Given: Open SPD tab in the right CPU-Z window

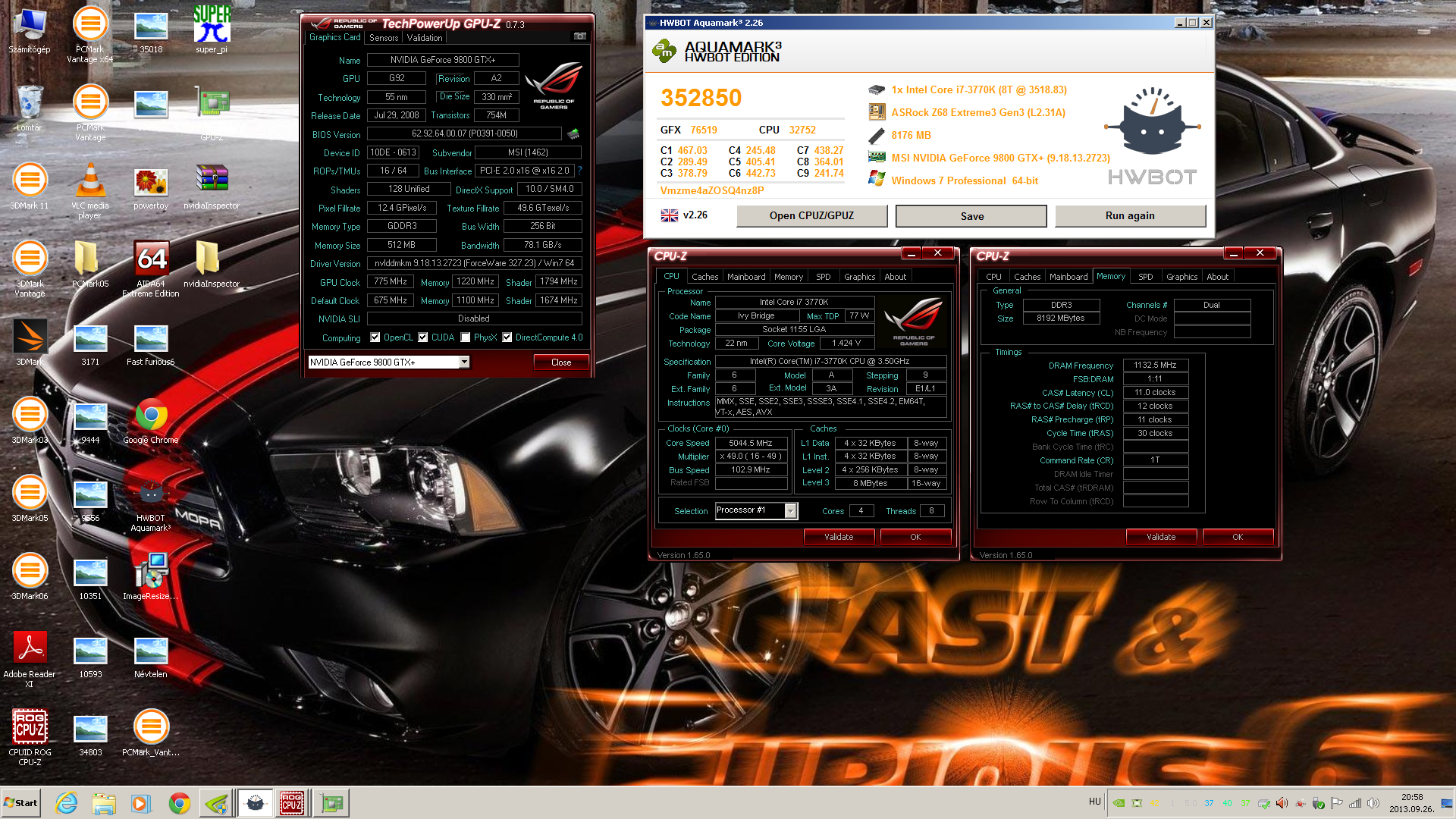Looking at the screenshot, I should [x=1146, y=277].
